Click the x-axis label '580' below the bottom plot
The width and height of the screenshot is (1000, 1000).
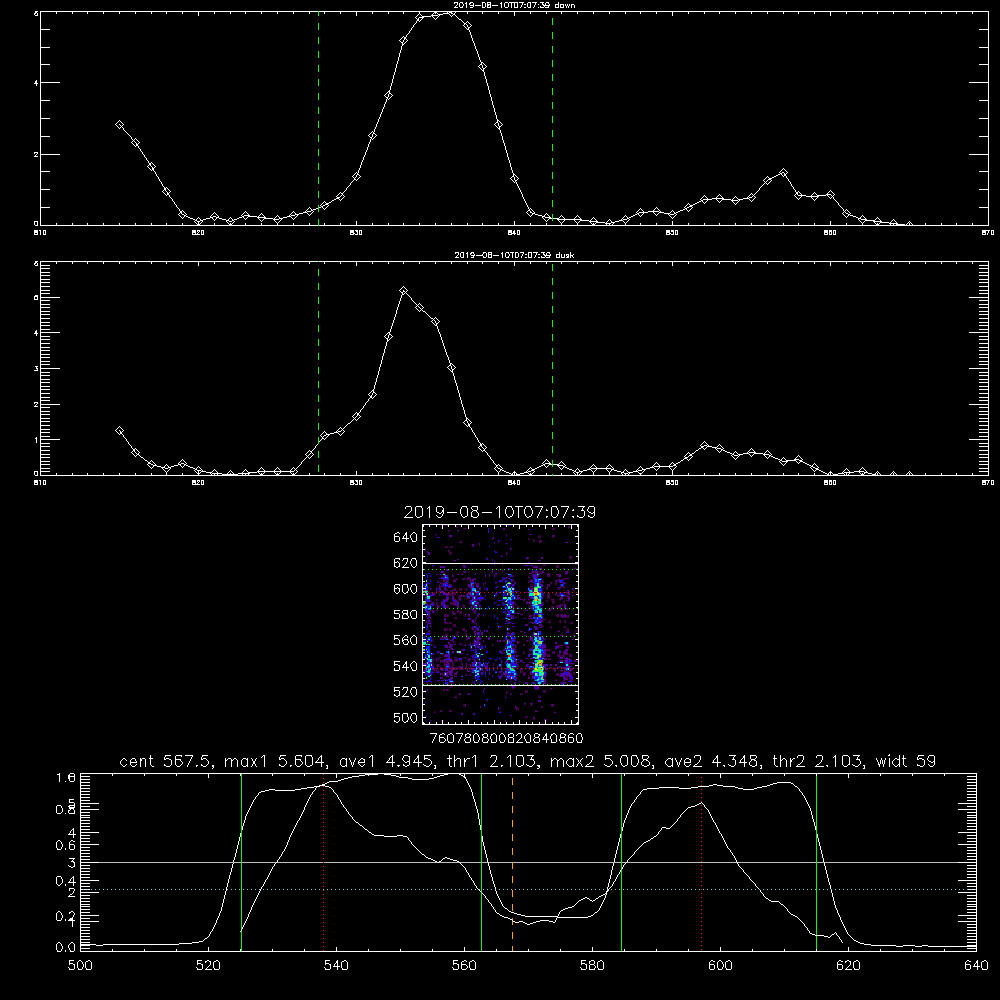[592, 966]
